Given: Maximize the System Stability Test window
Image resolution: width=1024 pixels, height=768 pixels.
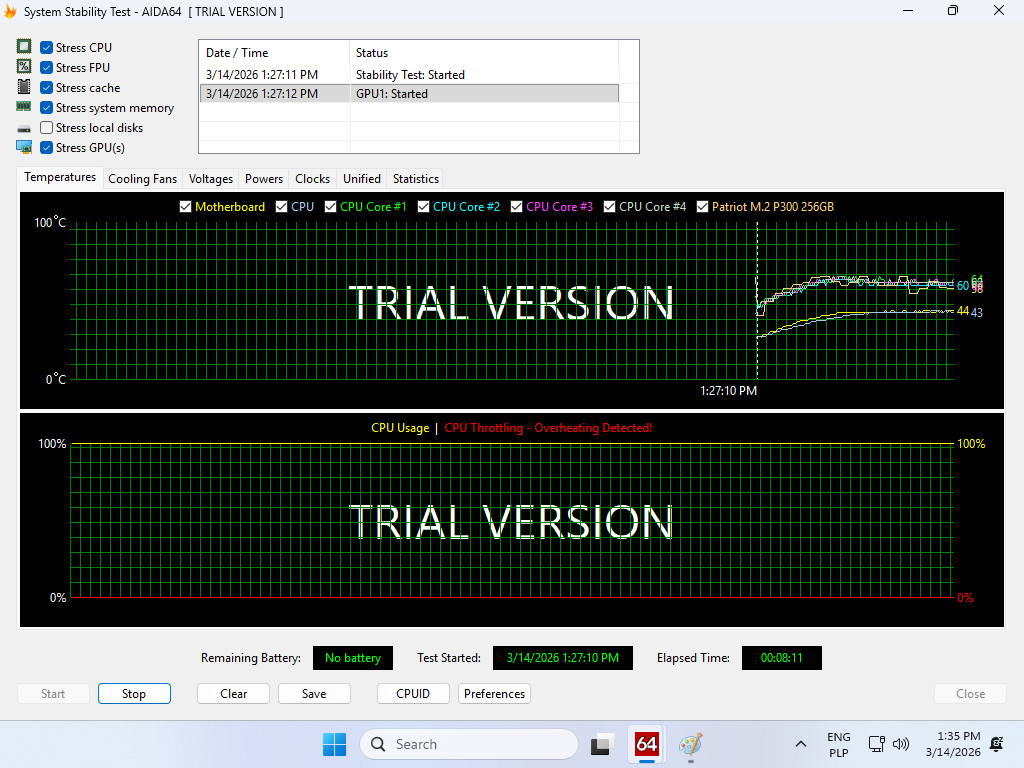Looking at the screenshot, I should point(953,10).
